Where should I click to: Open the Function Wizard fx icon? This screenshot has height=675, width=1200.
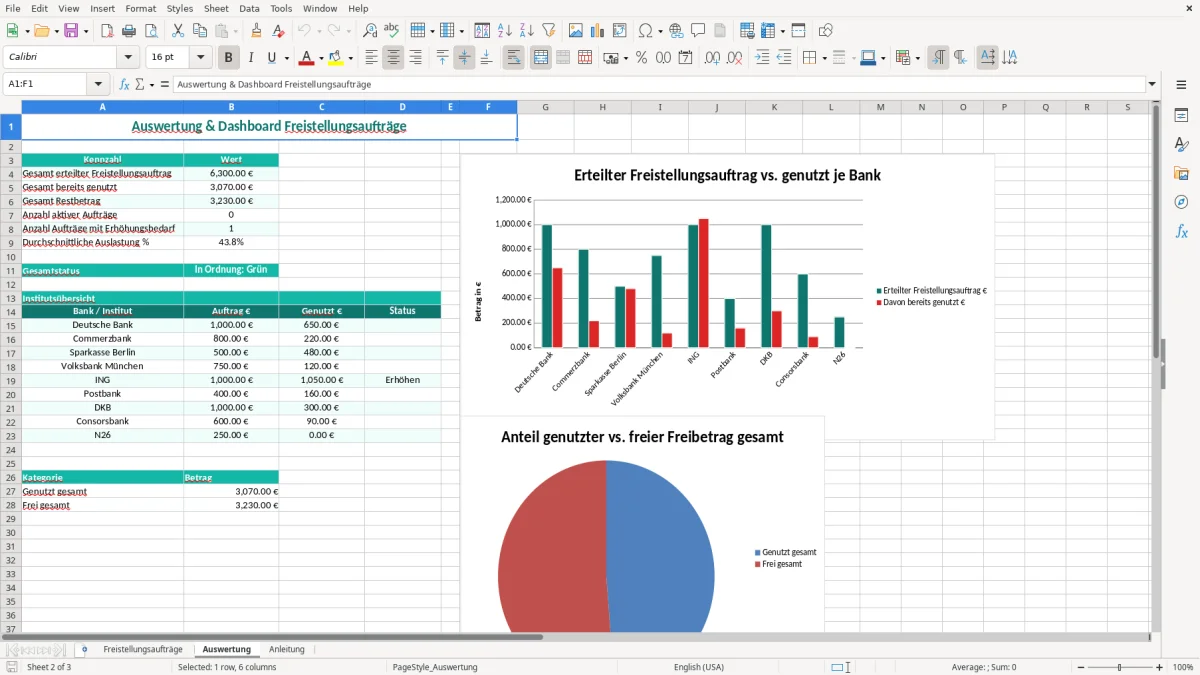(125, 85)
